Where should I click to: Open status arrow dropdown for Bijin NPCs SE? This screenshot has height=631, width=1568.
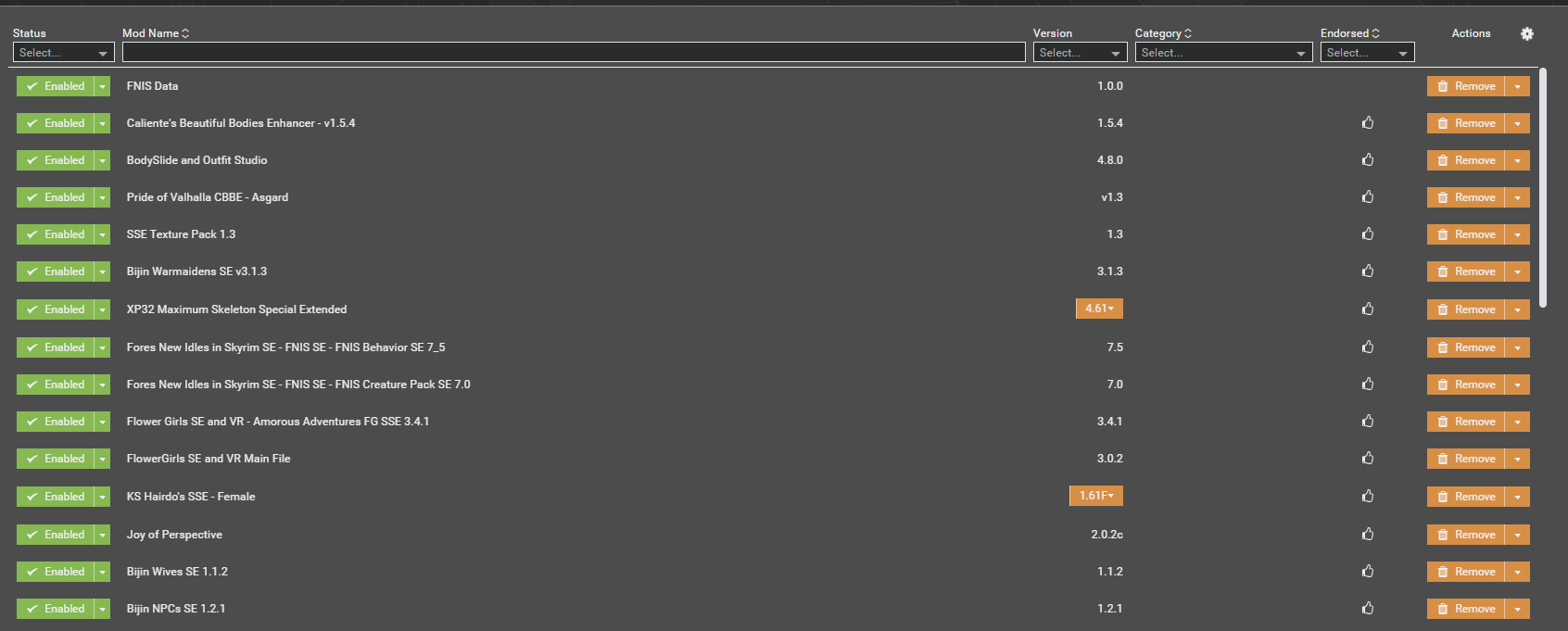(x=102, y=609)
